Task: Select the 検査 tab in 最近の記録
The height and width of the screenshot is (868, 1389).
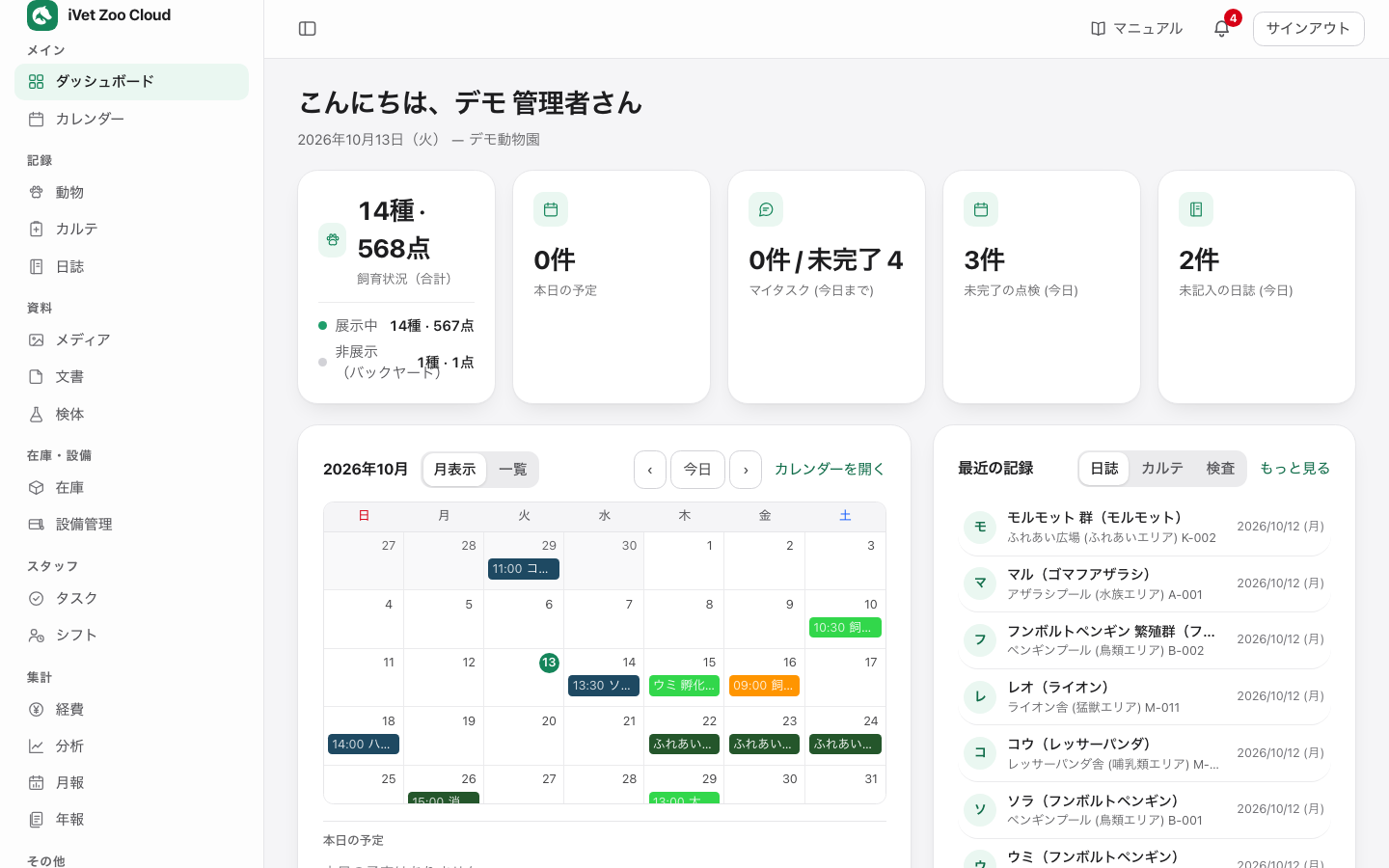Action: click(1220, 469)
